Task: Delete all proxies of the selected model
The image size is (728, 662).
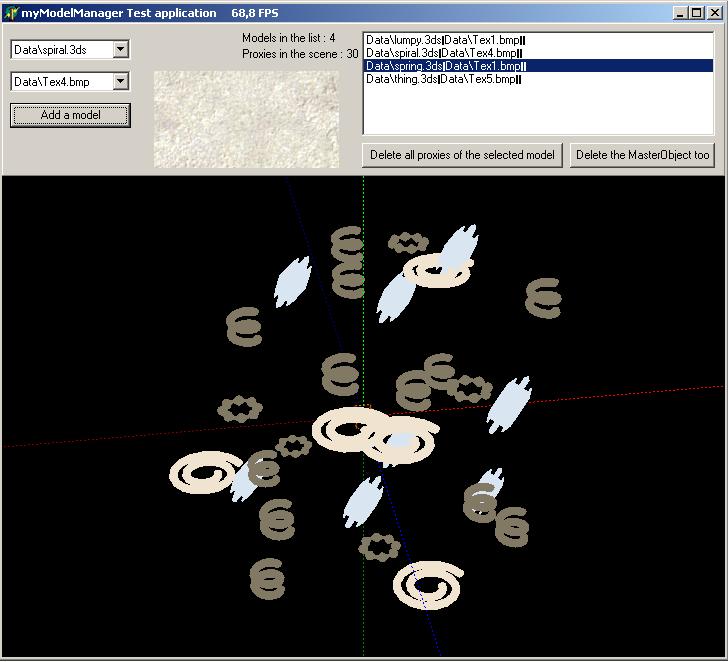Action: pos(462,155)
